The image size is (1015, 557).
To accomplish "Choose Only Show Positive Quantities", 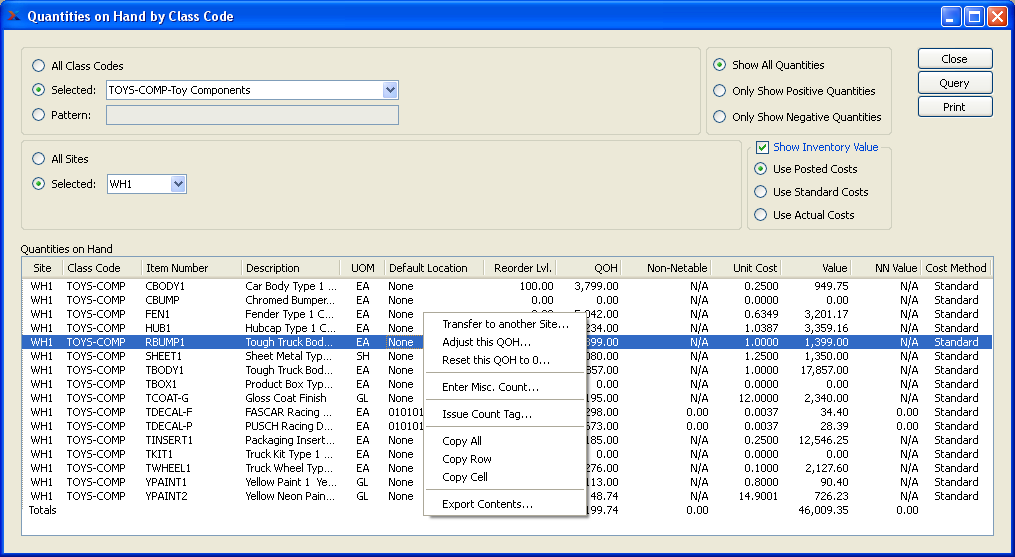I will coord(719,91).
